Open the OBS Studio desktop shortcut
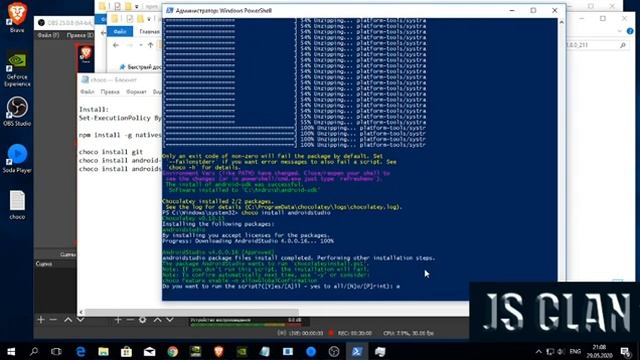The width and height of the screenshot is (640, 360). (x=17, y=111)
